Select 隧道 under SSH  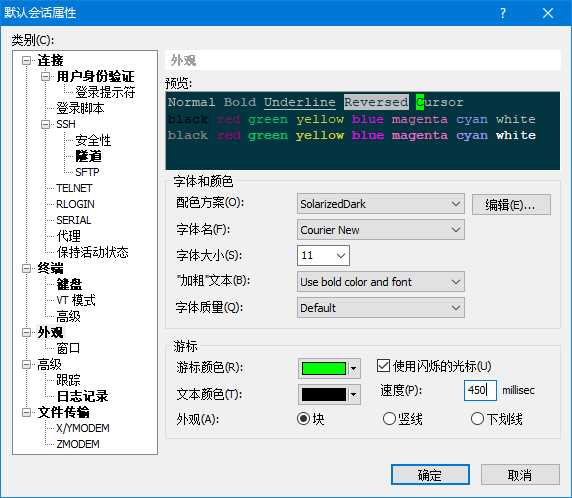click(x=89, y=156)
